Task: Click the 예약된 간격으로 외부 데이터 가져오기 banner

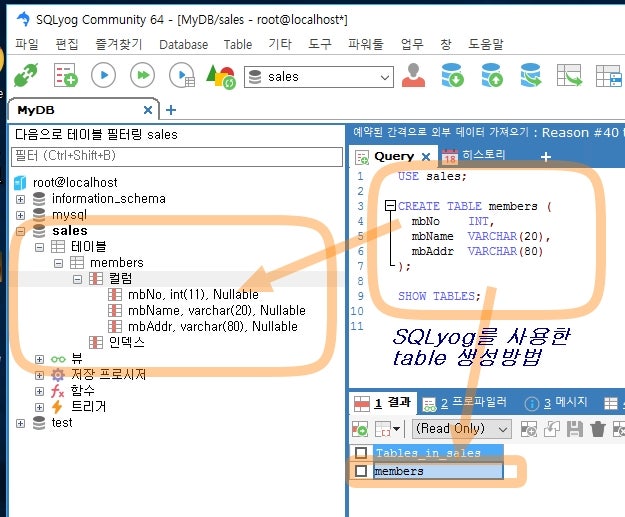Action: point(440,132)
